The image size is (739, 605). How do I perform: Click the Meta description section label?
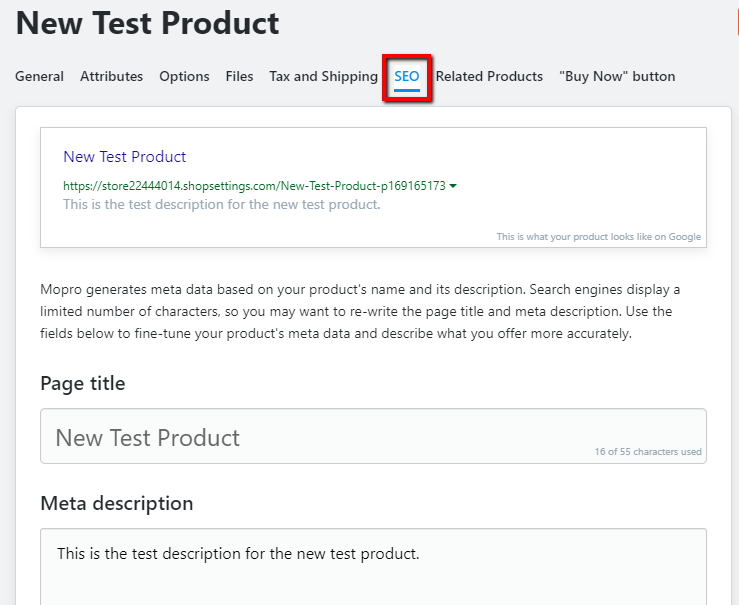click(x=117, y=503)
